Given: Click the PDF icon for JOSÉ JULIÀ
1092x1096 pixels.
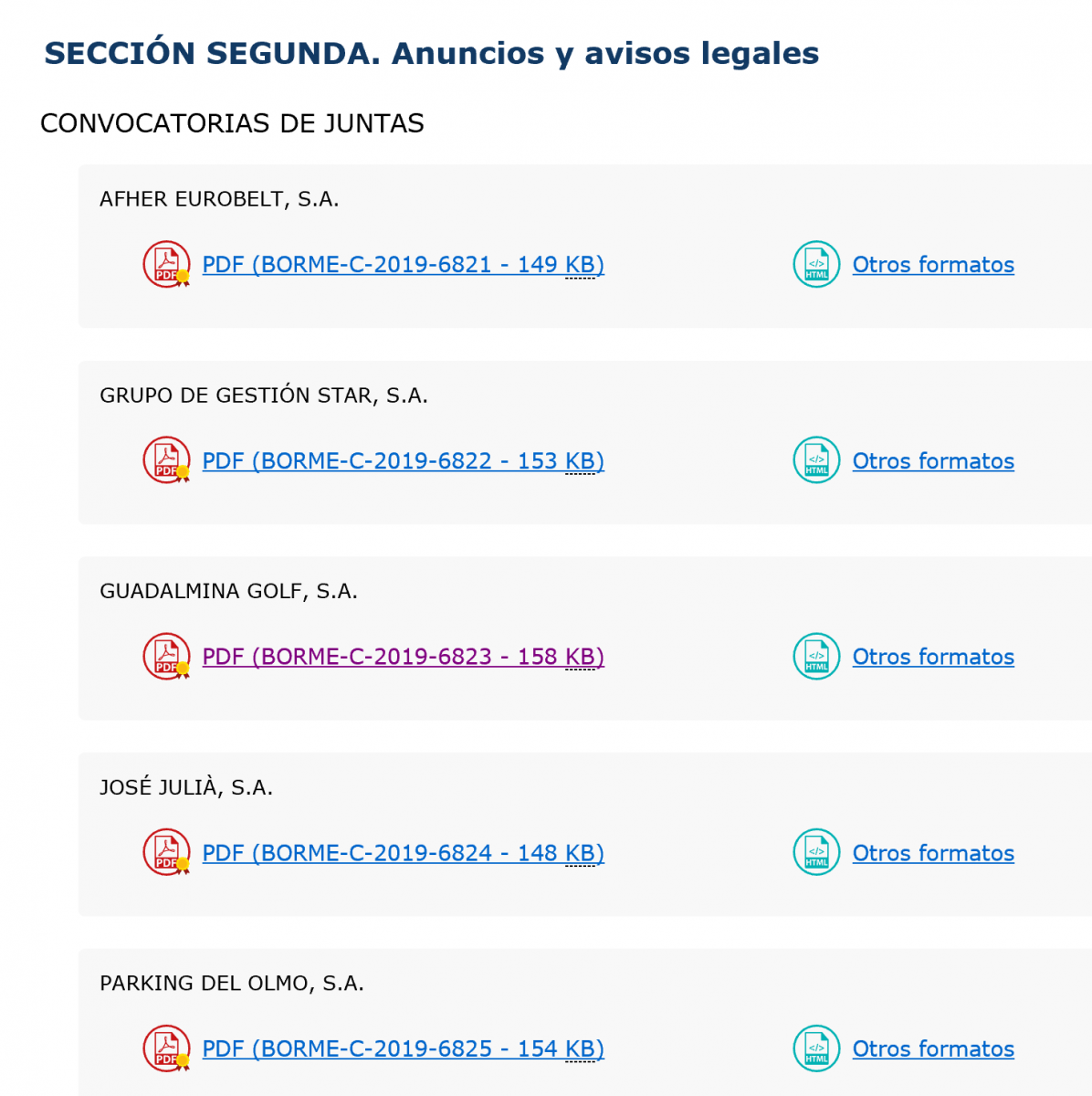Looking at the screenshot, I should (x=166, y=852).
